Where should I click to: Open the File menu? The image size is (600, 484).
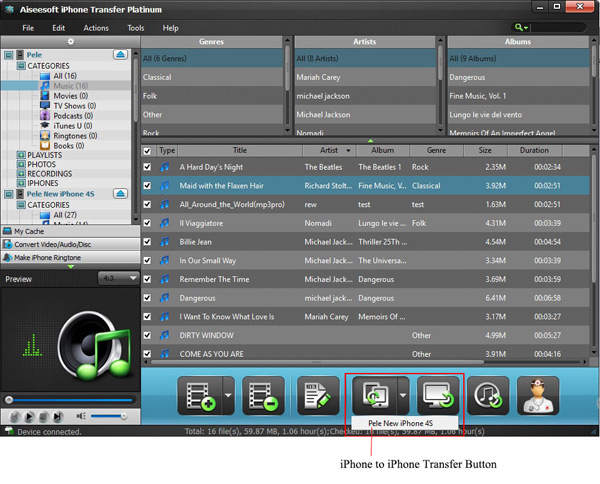pyautogui.click(x=28, y=28)
